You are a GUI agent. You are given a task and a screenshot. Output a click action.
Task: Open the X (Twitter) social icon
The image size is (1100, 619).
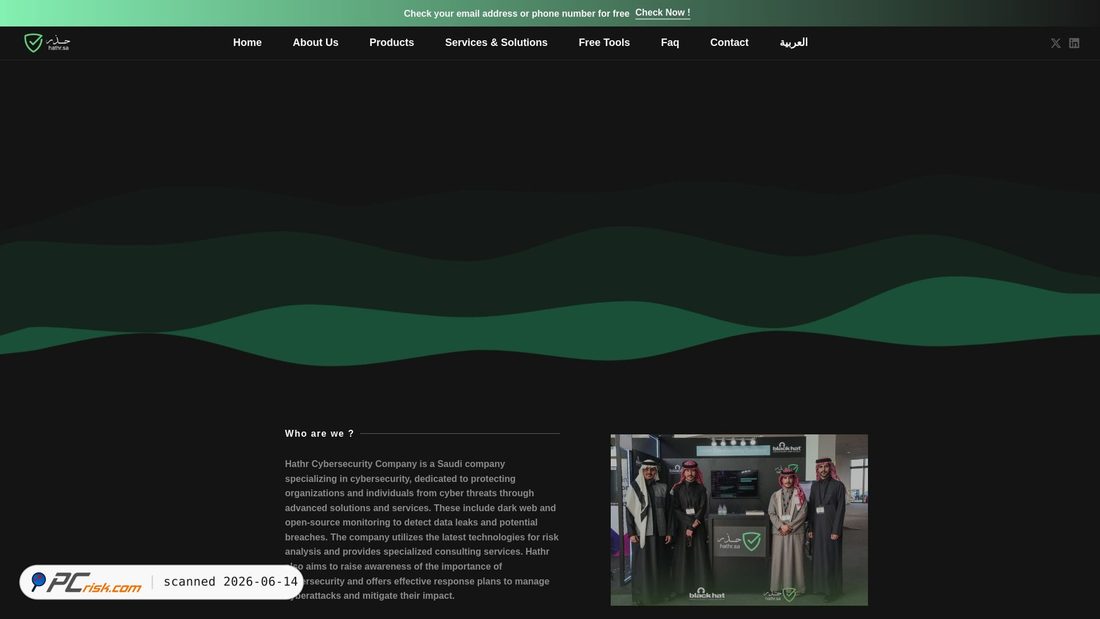[x=1055, y=43]
